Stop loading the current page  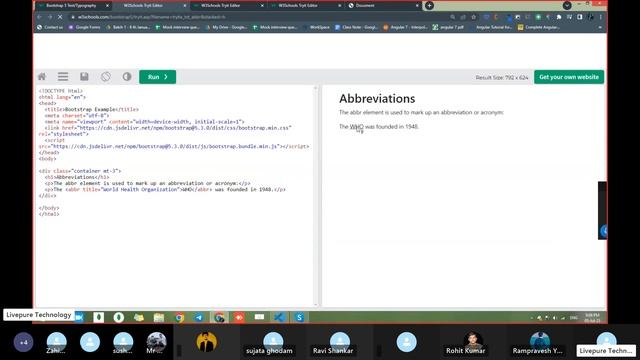(x=60, y=17)
